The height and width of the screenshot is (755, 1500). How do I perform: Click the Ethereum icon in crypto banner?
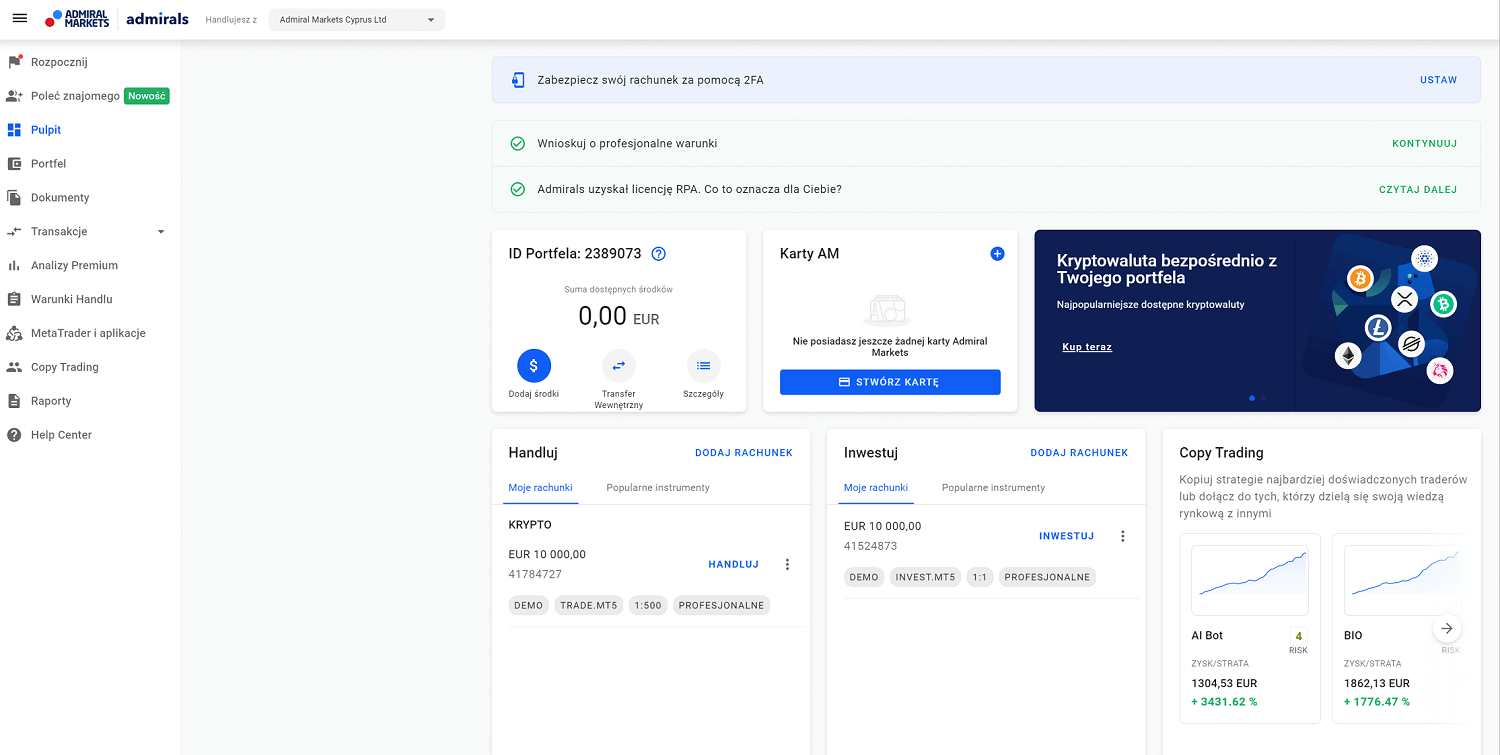click(x=1348, y=356)
